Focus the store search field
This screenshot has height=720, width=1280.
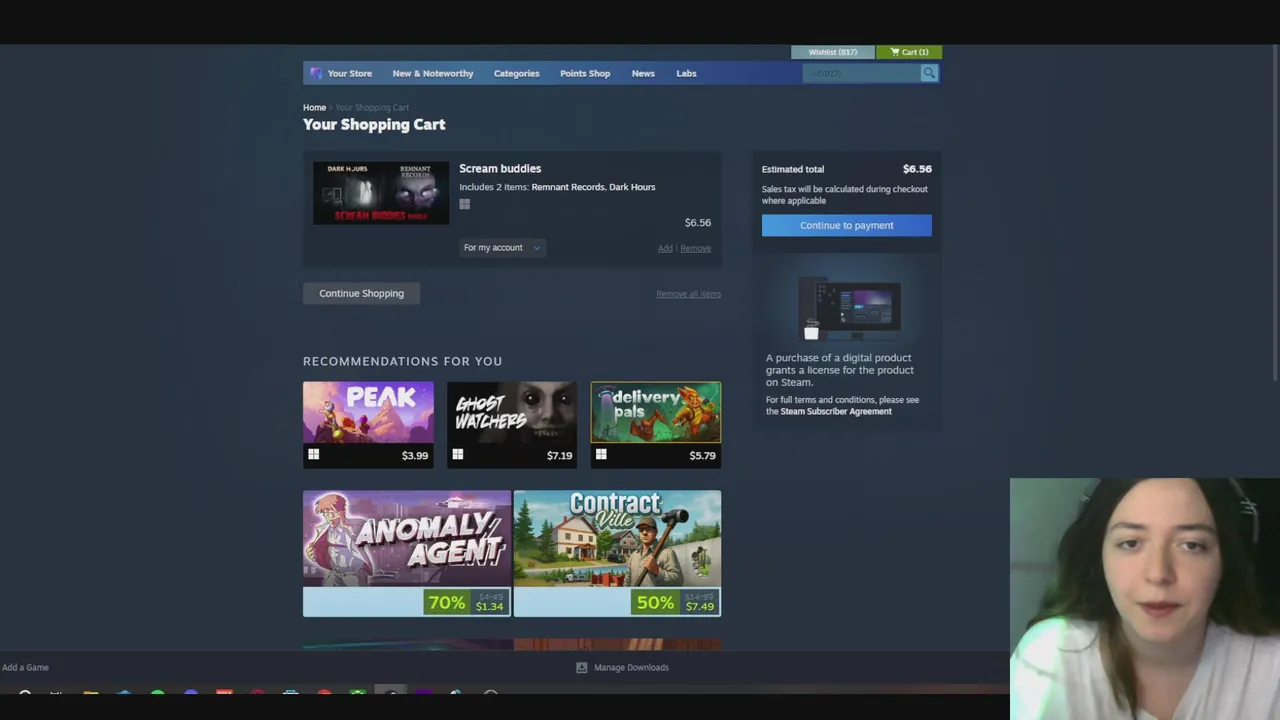point(861,73)
